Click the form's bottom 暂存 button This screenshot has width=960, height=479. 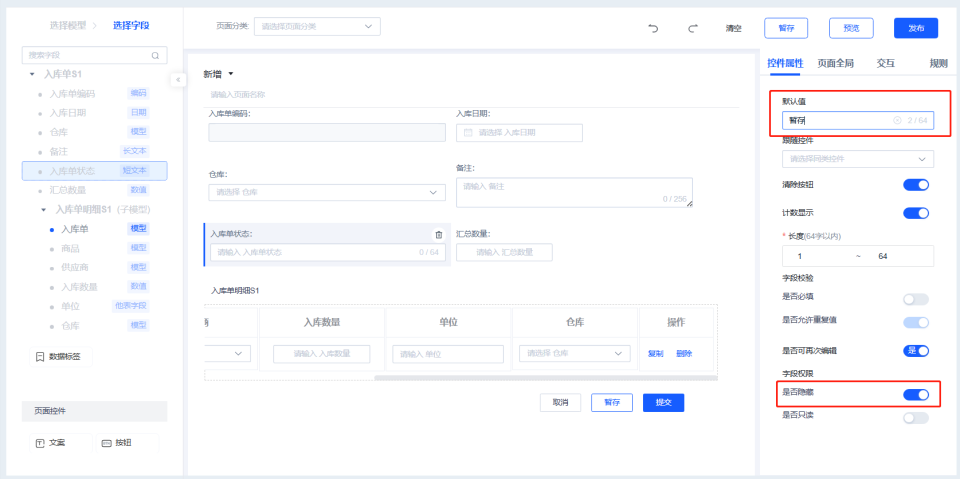[x=612, y=402]
